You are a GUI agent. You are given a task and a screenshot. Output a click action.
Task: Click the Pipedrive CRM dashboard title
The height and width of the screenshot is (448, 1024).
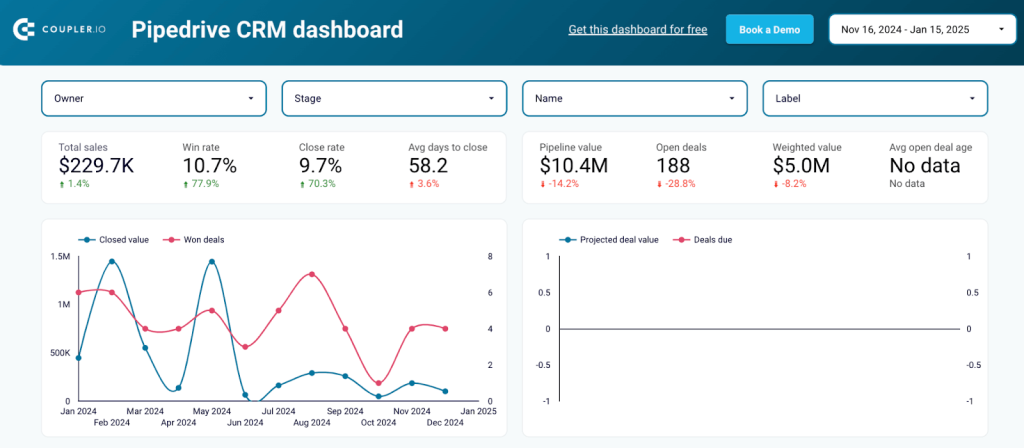pos(267,29)
